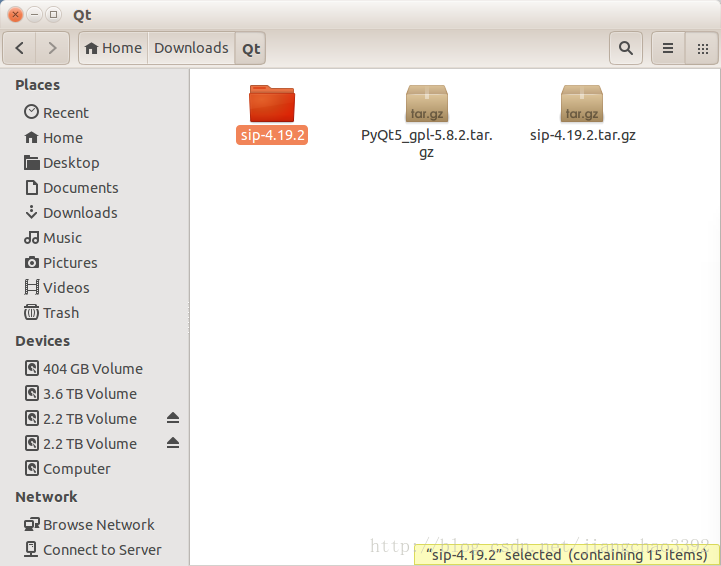
Task: Open Connect to Server label
Action: pyautogui.click(x=103, y=549)
